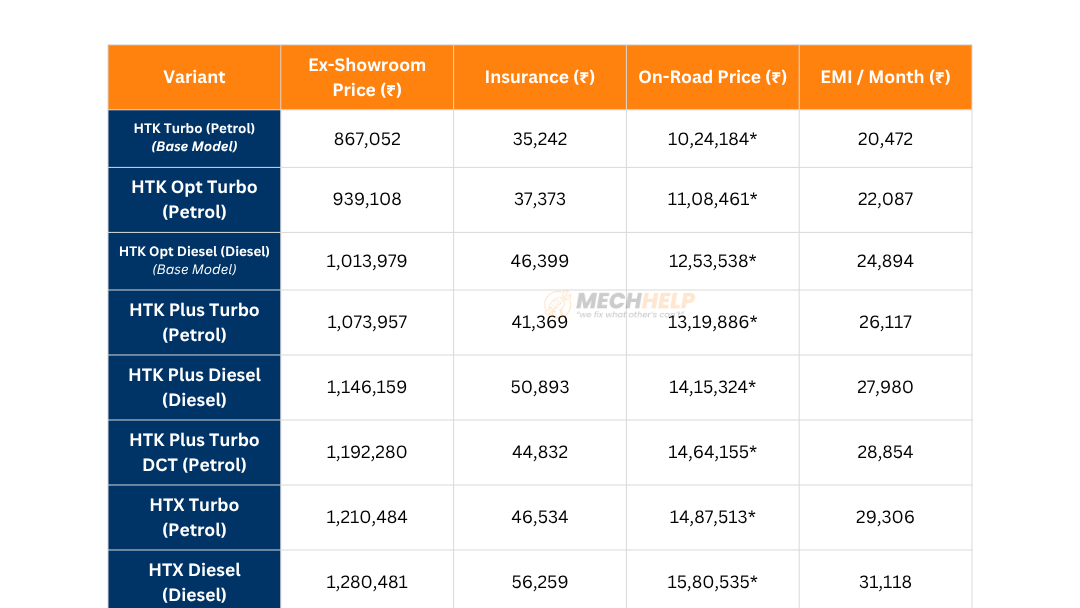Select the HTK Turbo Petrol variant cell
Screen dimensions: 1080x608
tap(193, 138)
